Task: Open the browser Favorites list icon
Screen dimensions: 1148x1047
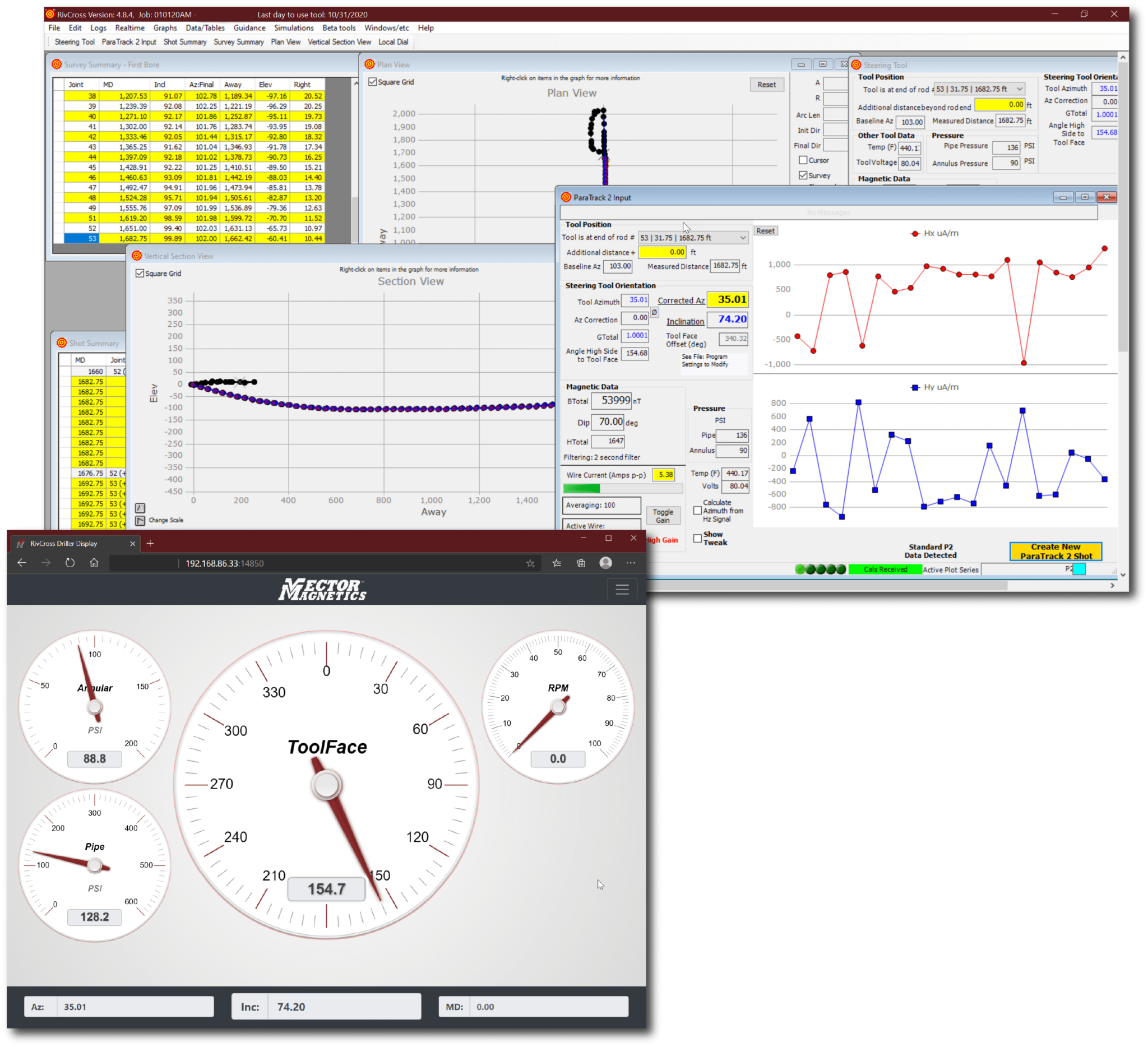Action: pyautogui.click(x=557, y=564)
